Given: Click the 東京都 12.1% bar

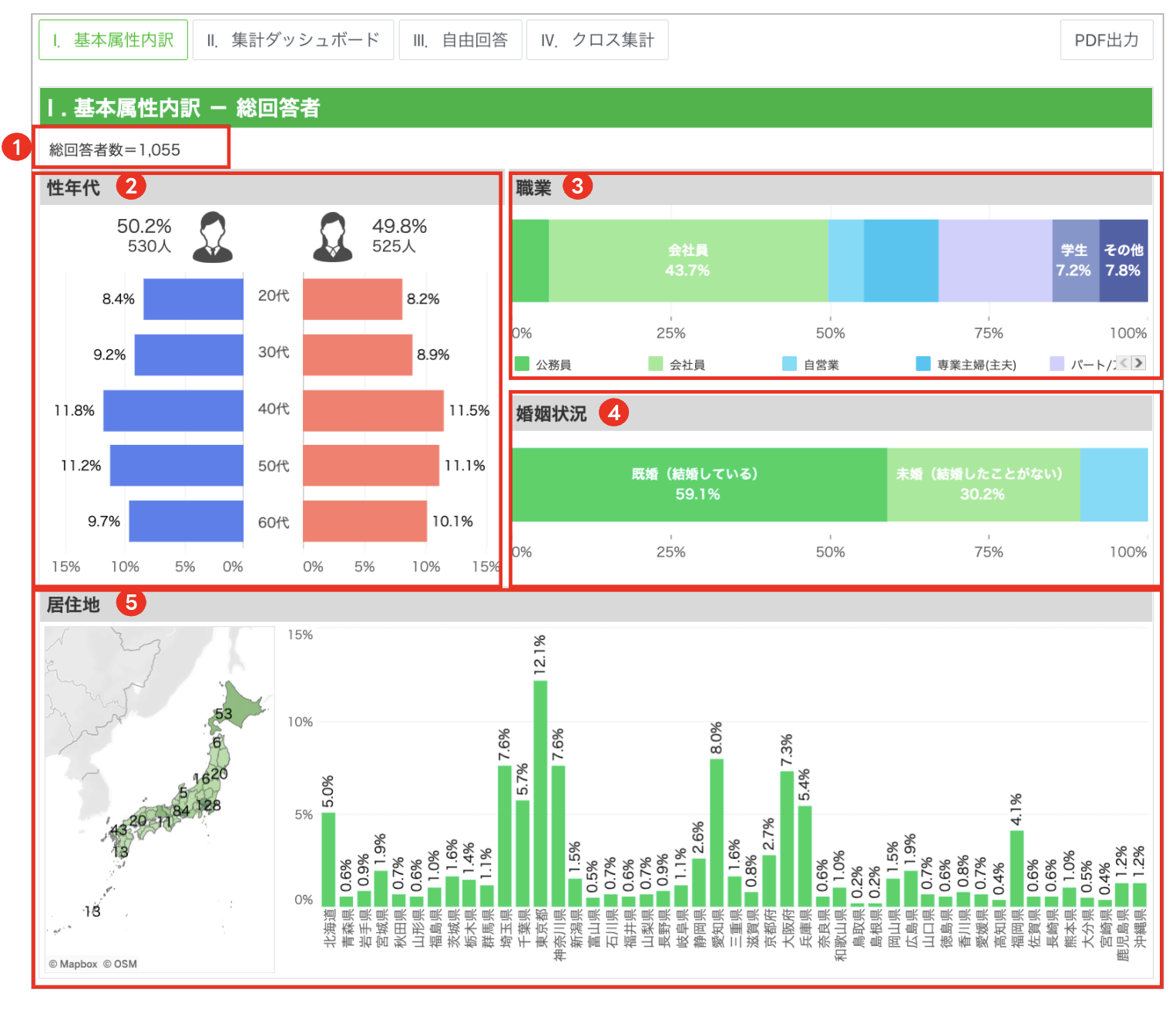Looking at the screenshot, I should 540,793.
